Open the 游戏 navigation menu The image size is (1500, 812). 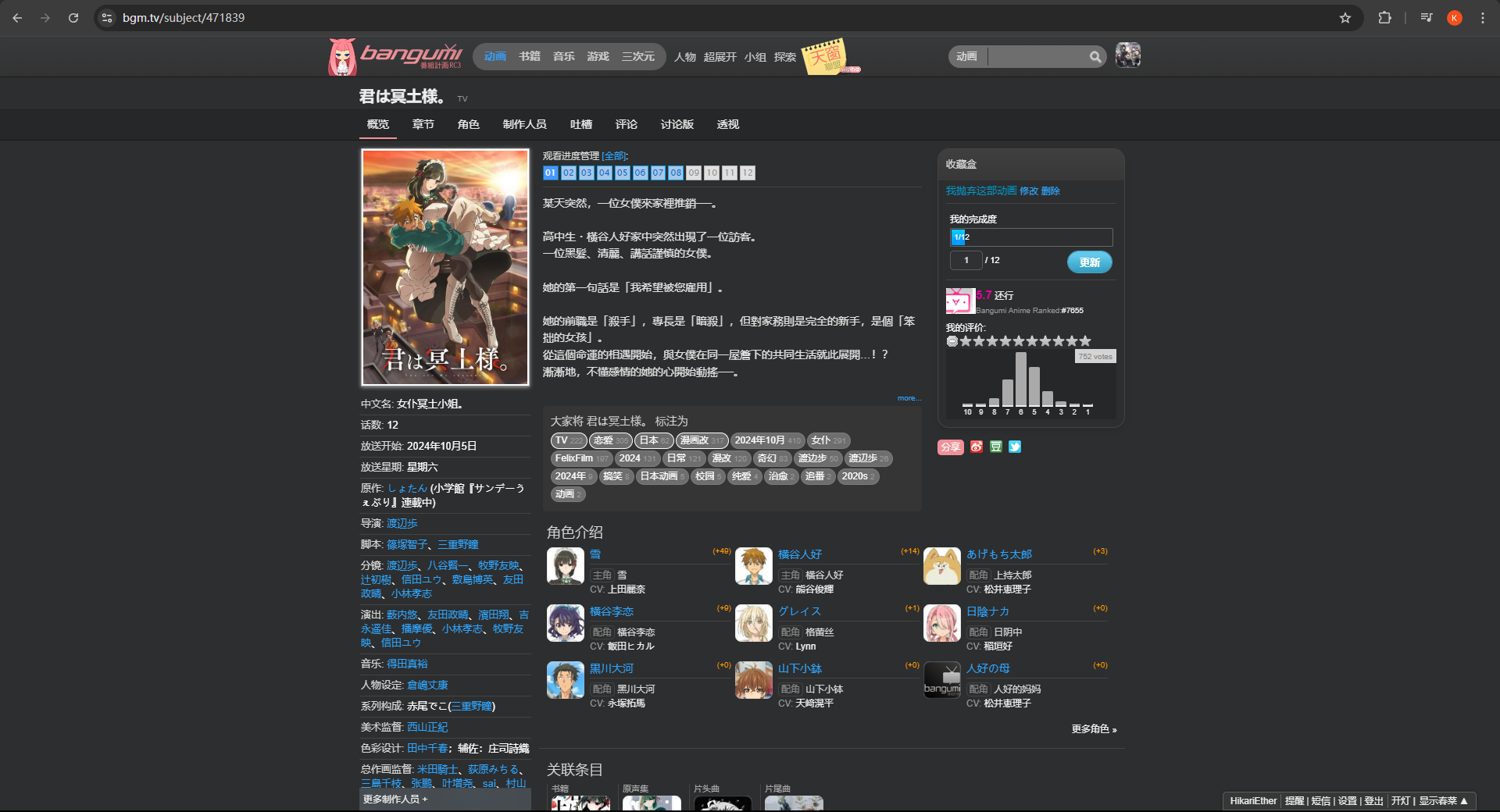click(598, 56)
